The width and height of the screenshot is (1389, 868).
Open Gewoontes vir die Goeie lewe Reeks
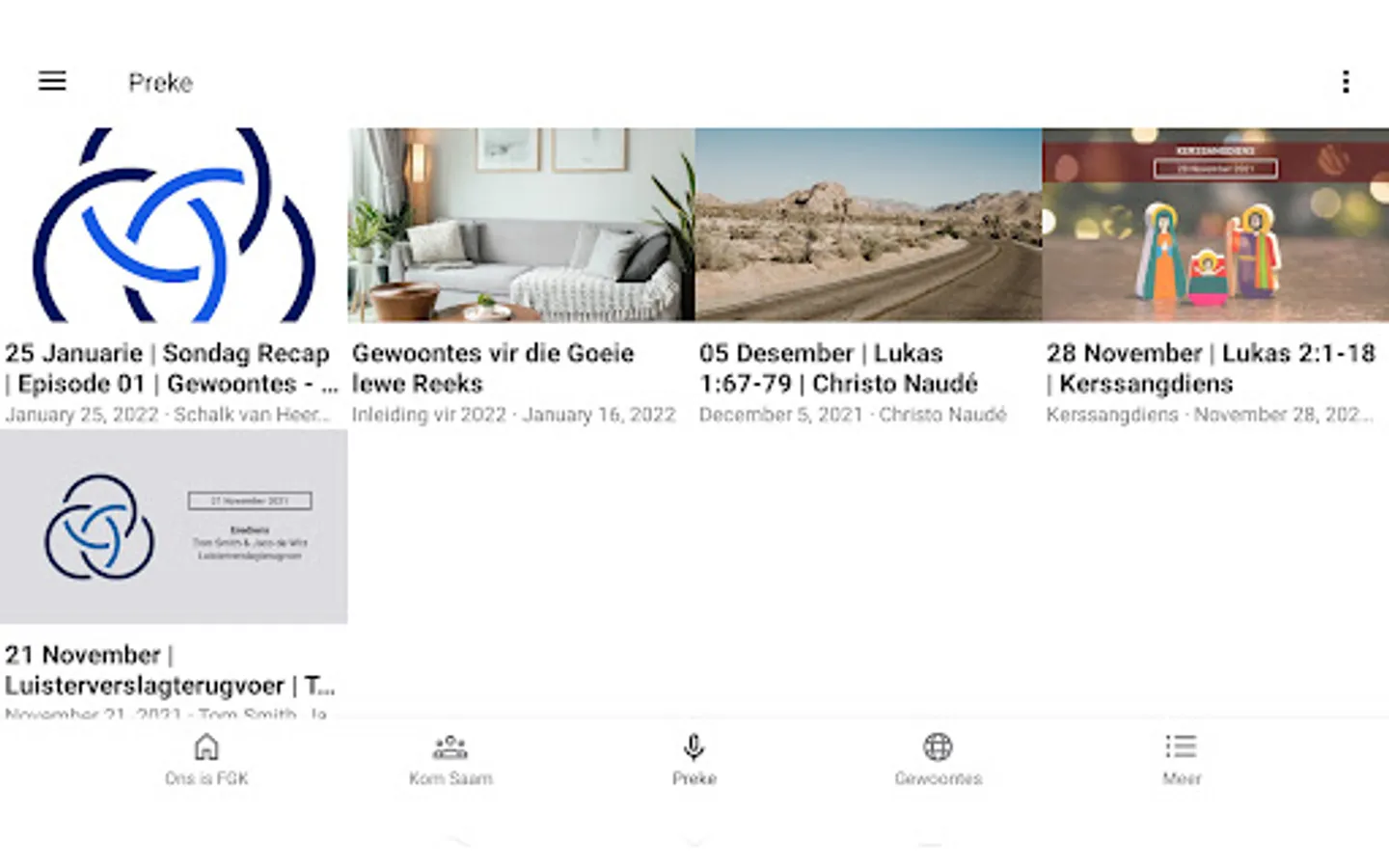(x=493, y=368)
